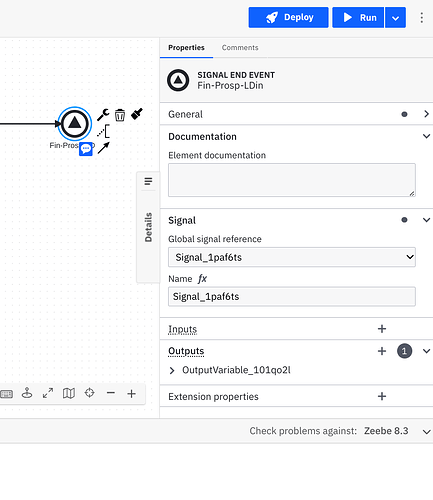Toggle fullscreen with the expand arrows icon
The image size is (433, 500).
48,393
